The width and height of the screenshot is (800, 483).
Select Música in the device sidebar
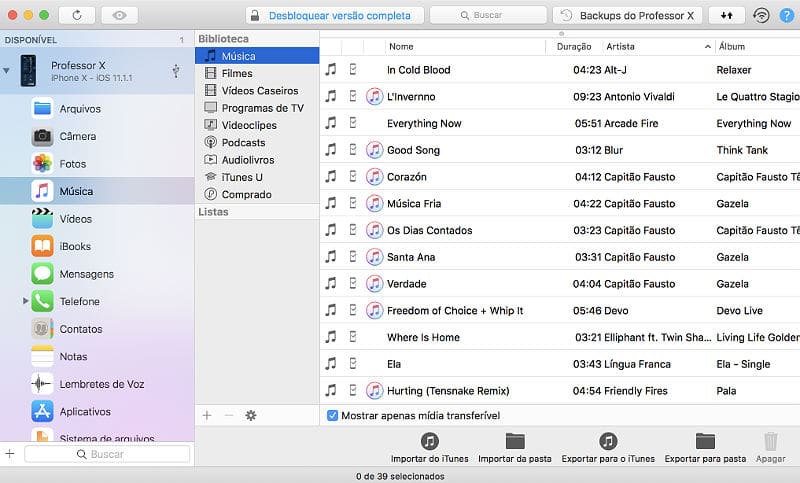(97, 191)
